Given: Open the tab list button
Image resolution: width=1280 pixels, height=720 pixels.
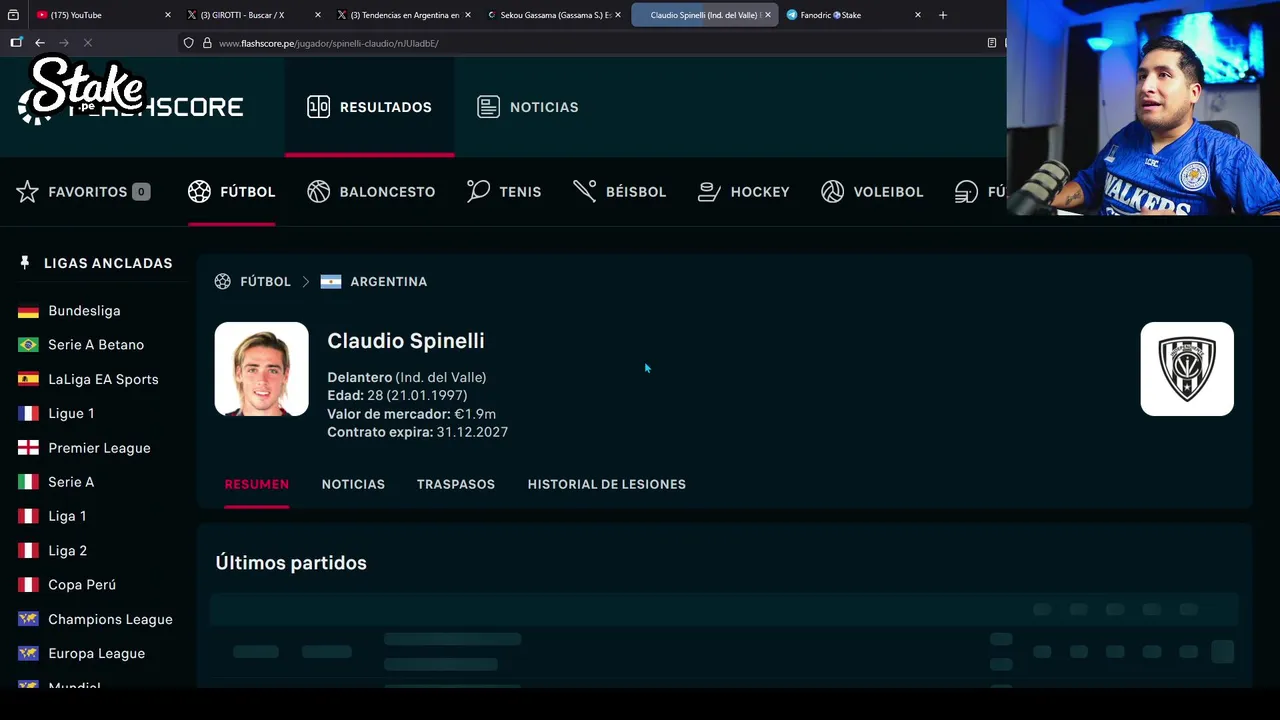Looking at the screenshot, I should 13,15.
